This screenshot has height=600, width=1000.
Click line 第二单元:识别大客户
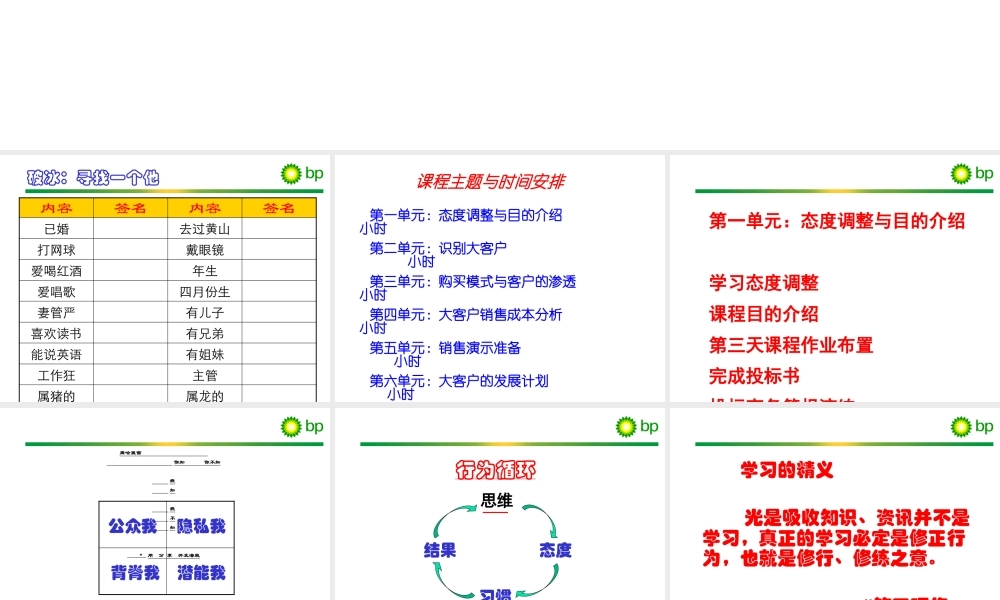click(438, 248)
